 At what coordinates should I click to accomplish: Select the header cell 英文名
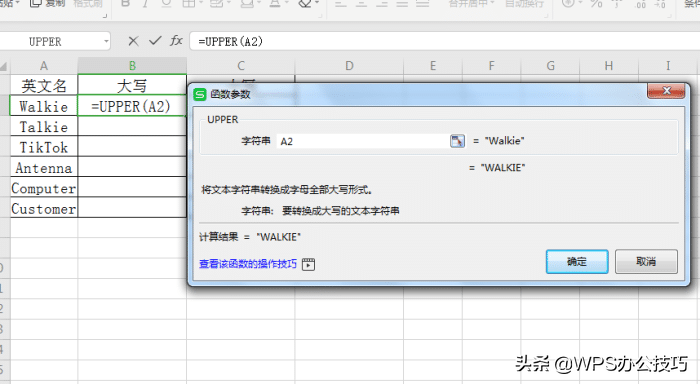(x=44, y=85)
